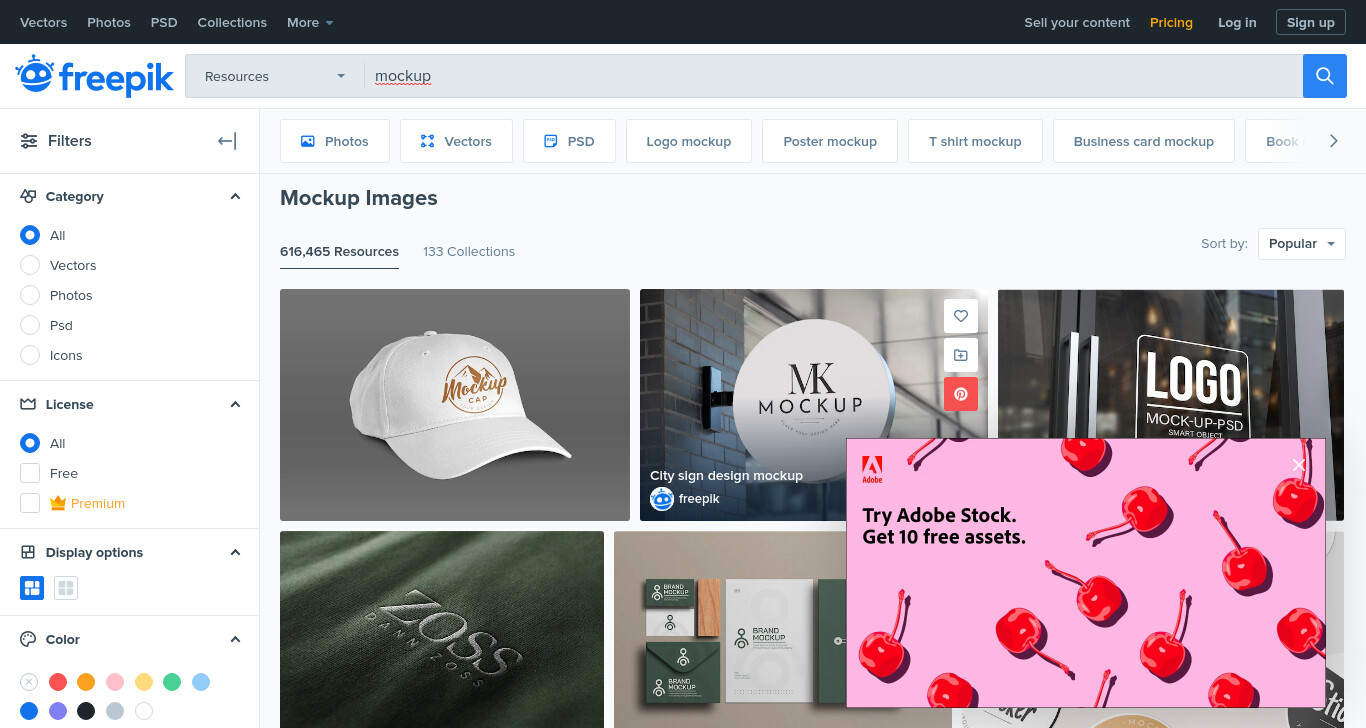Open Collections in the top navigation
1366x728 pixels.
(232, 22)
